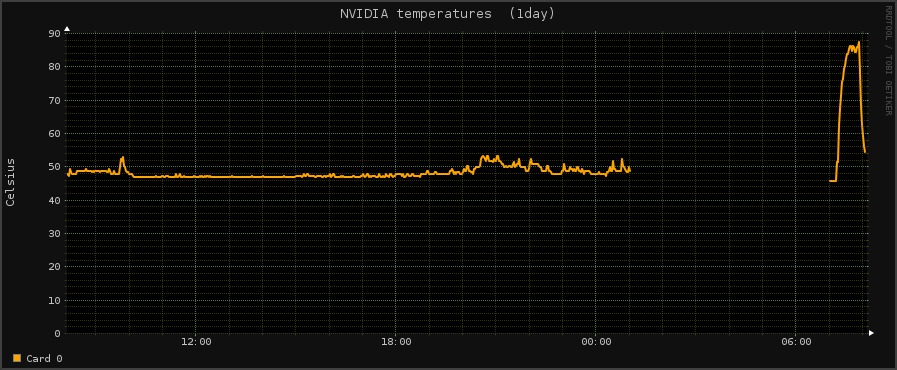Click the '30' y-axis value
This screenshot has height=370, width=897.
point(54,233)
